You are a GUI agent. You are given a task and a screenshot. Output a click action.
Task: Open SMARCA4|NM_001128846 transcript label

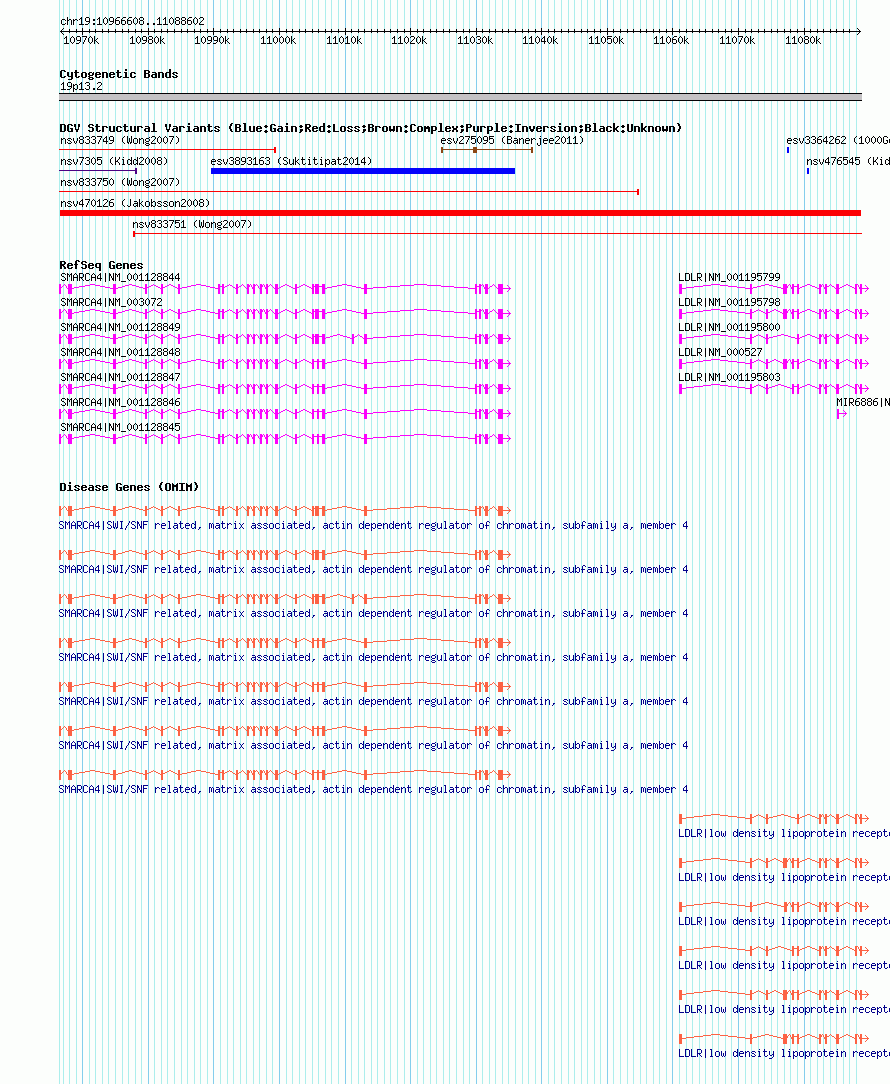coord(120,402)
